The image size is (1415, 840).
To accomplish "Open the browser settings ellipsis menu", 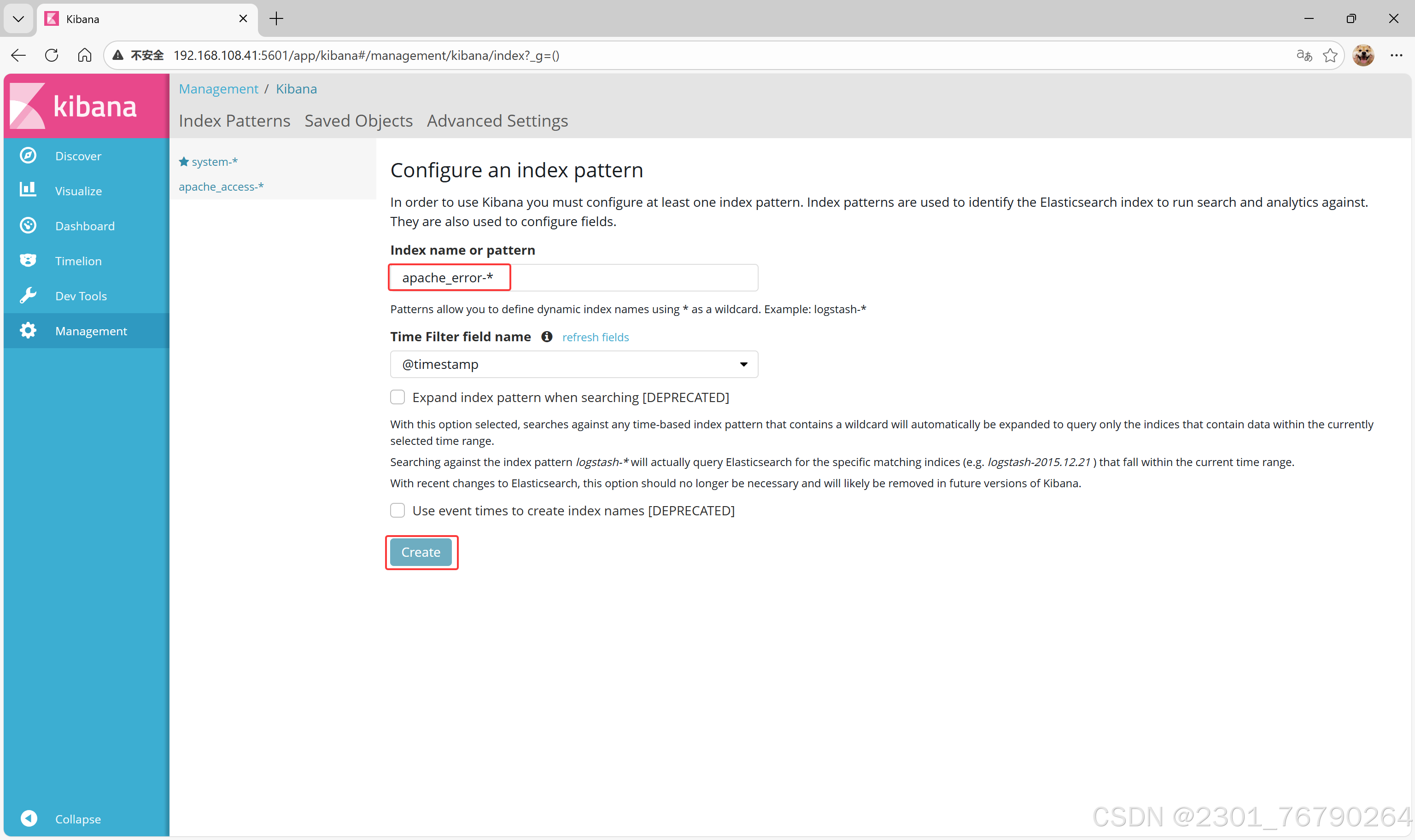I will tap(1396, 55).
